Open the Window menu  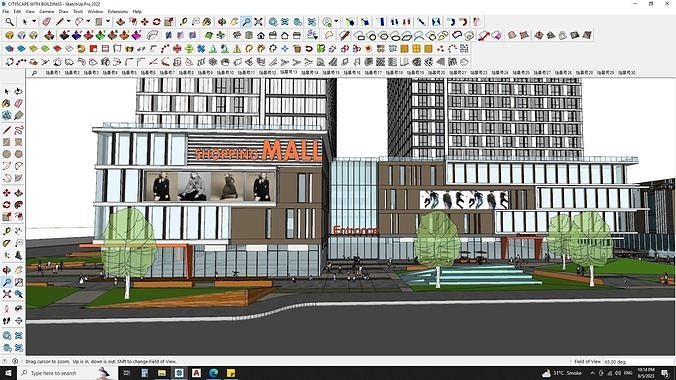click(95, 11)
